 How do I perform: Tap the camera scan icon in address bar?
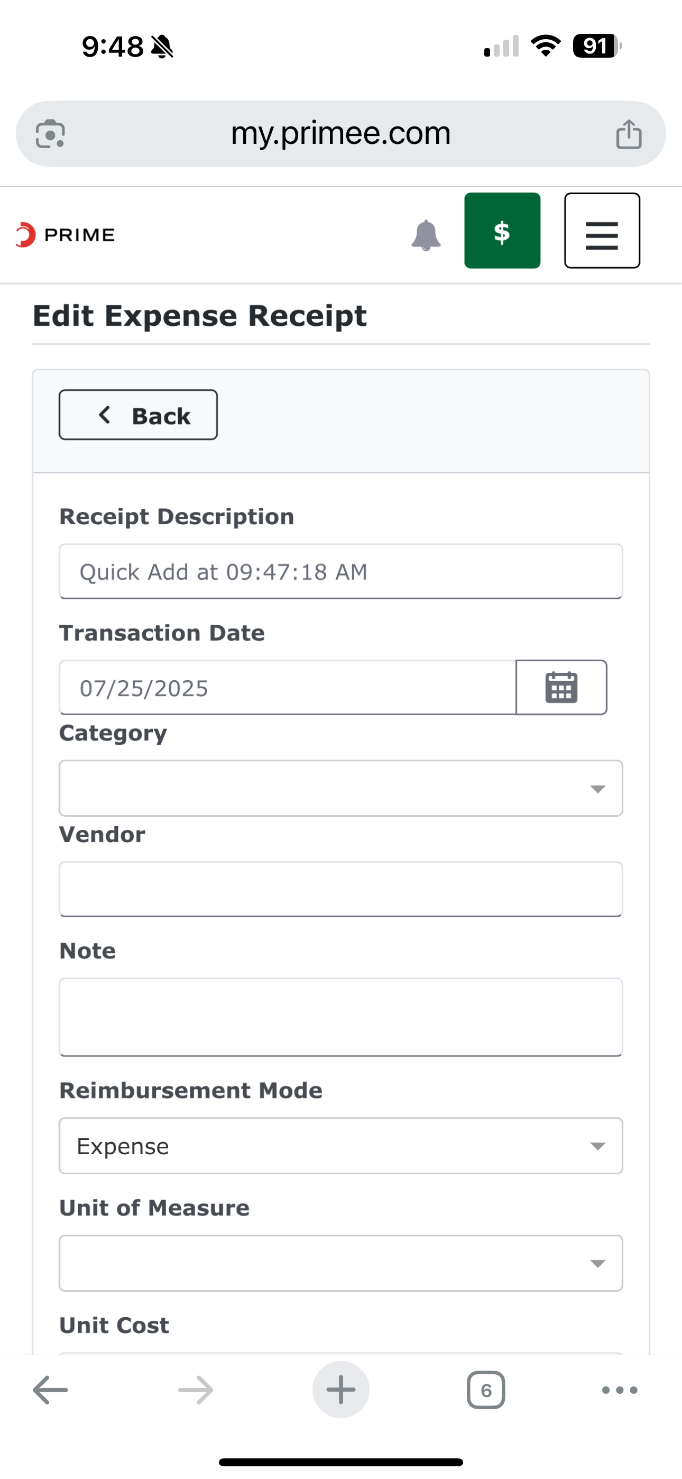tap(51, 133)
